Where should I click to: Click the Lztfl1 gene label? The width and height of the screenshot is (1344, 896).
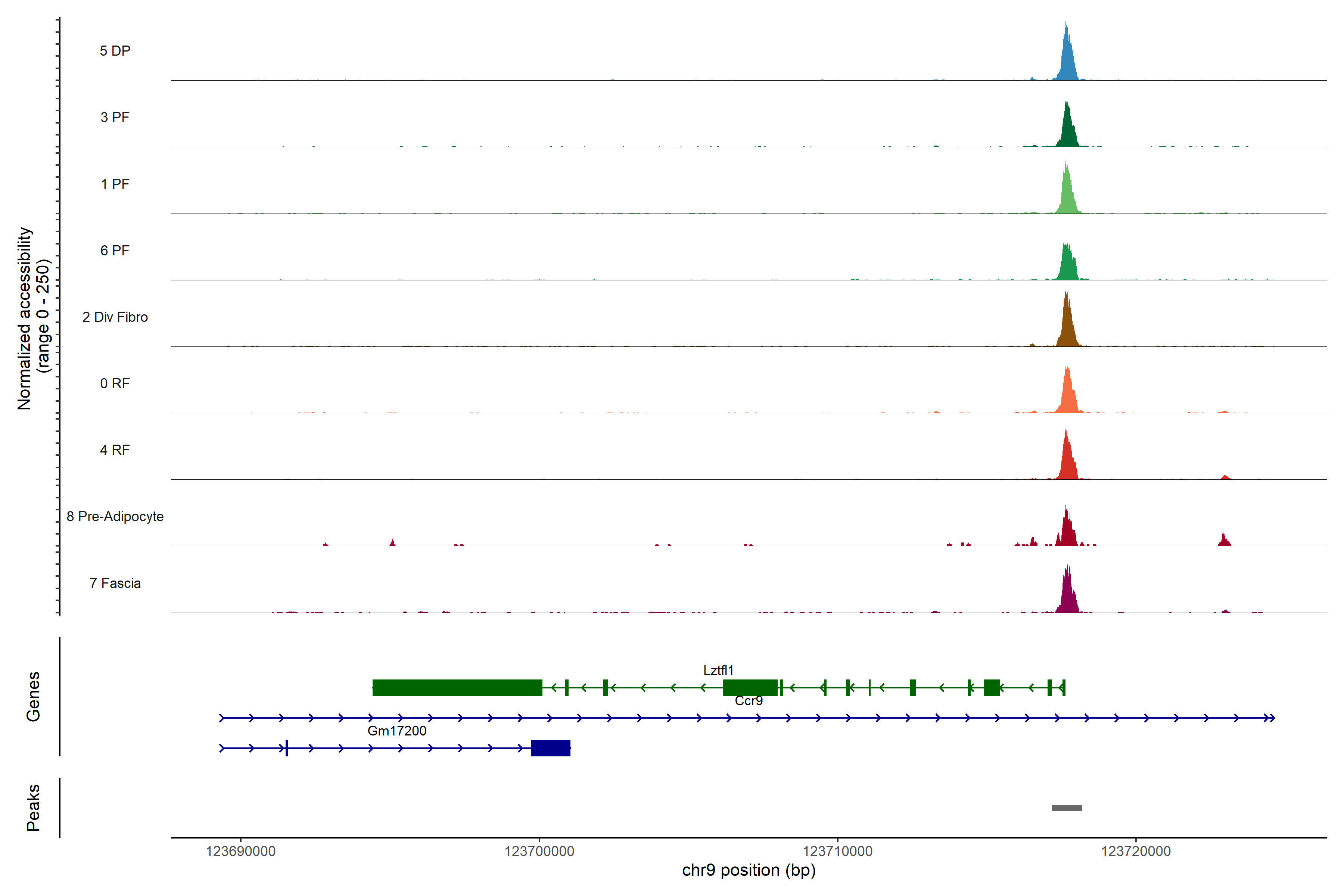718,670
